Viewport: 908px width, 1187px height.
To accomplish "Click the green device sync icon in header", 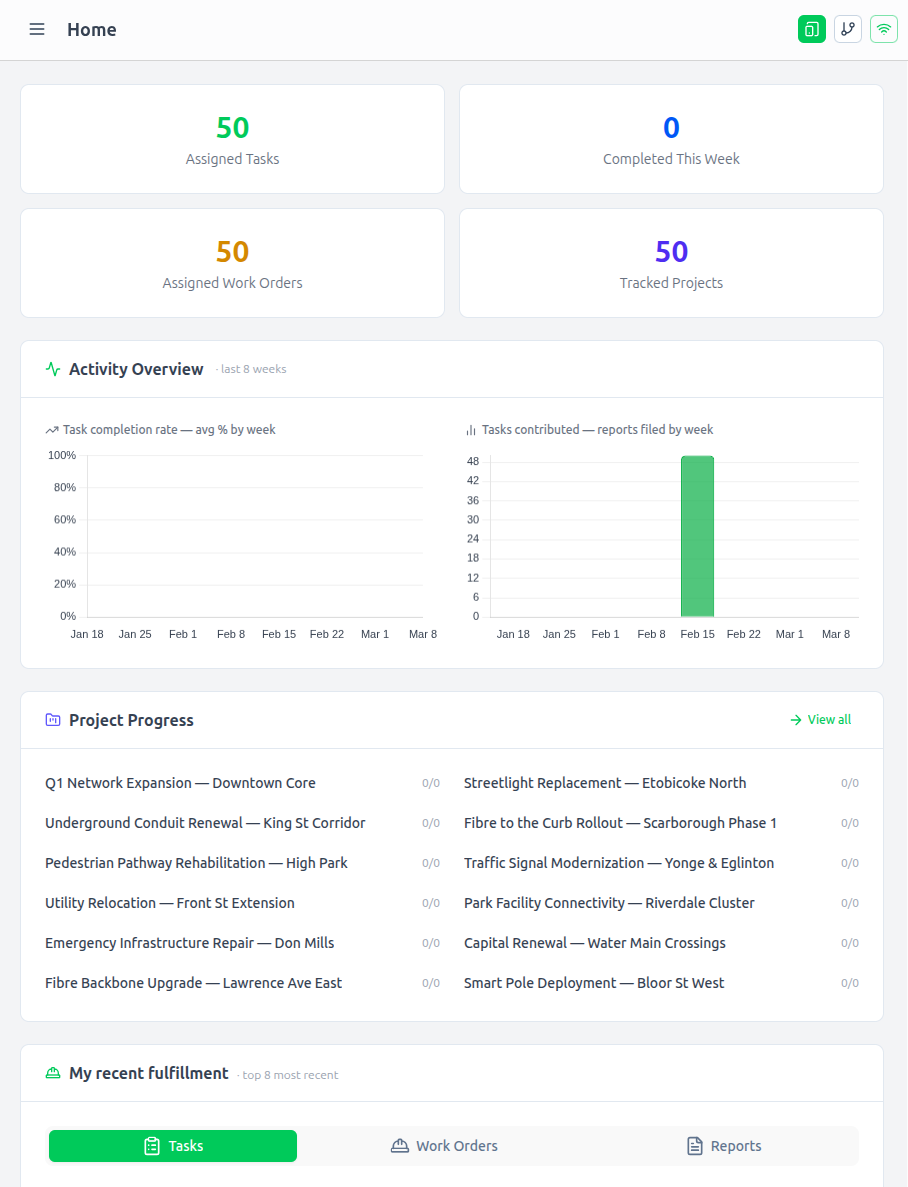I will (811, 29).
